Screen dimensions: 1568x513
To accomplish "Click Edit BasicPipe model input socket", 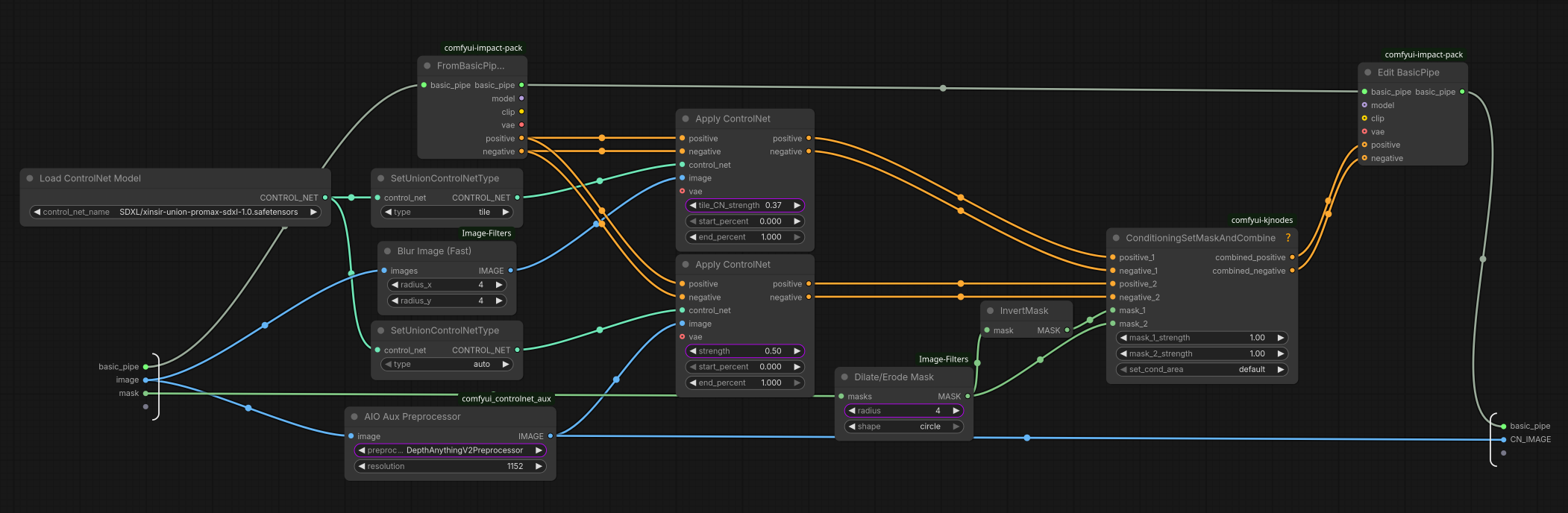I will (1364, 105).
